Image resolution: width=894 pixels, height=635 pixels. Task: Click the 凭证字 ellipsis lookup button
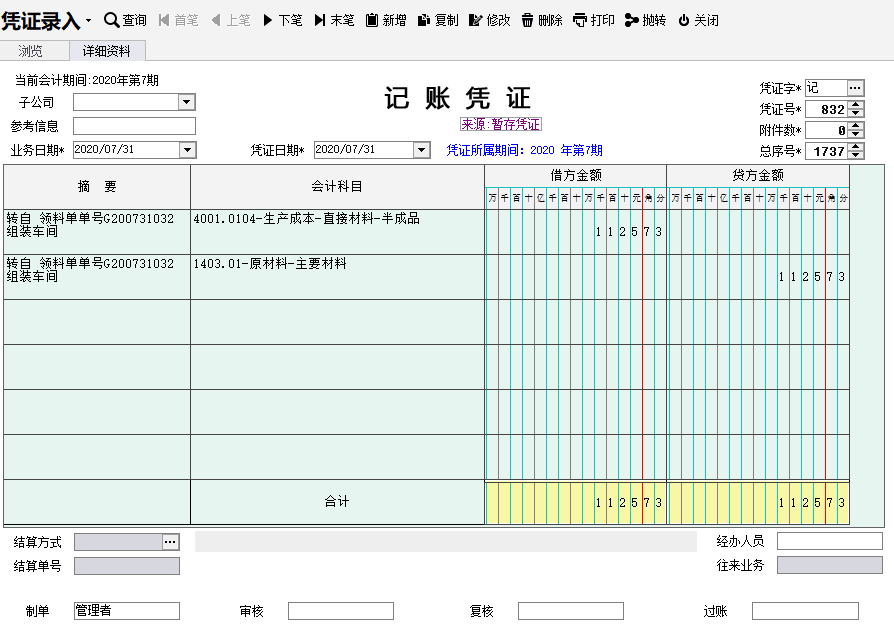pyautogui.click(x=855, y=88)
